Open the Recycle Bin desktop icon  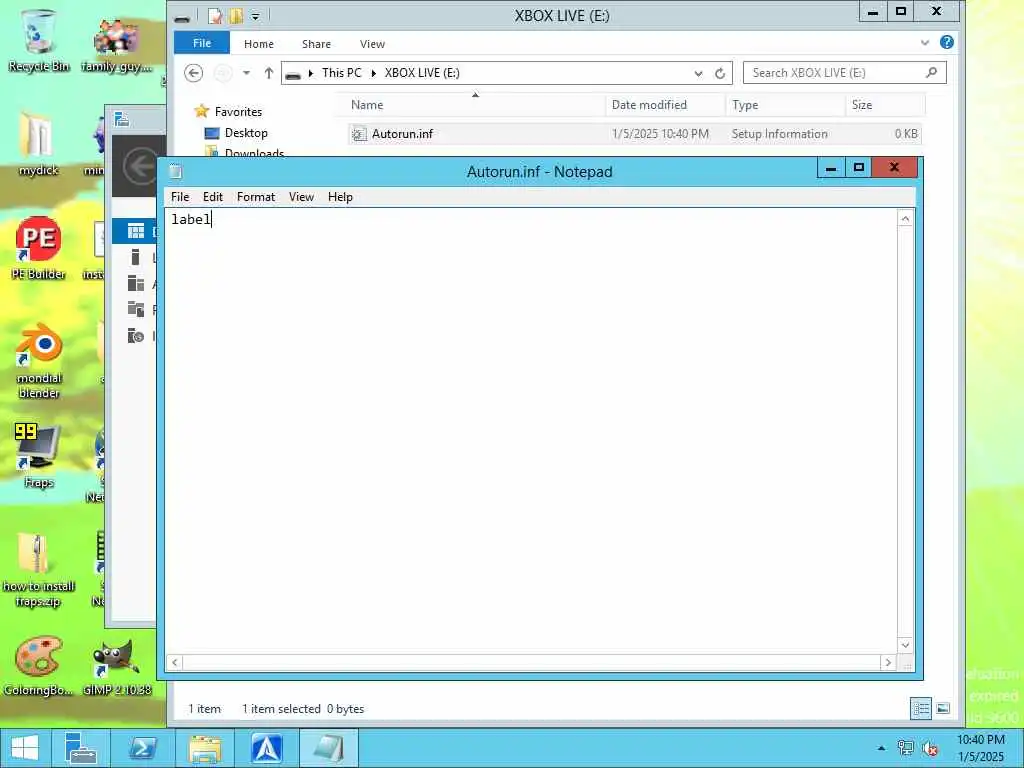(x=39, y=39)
